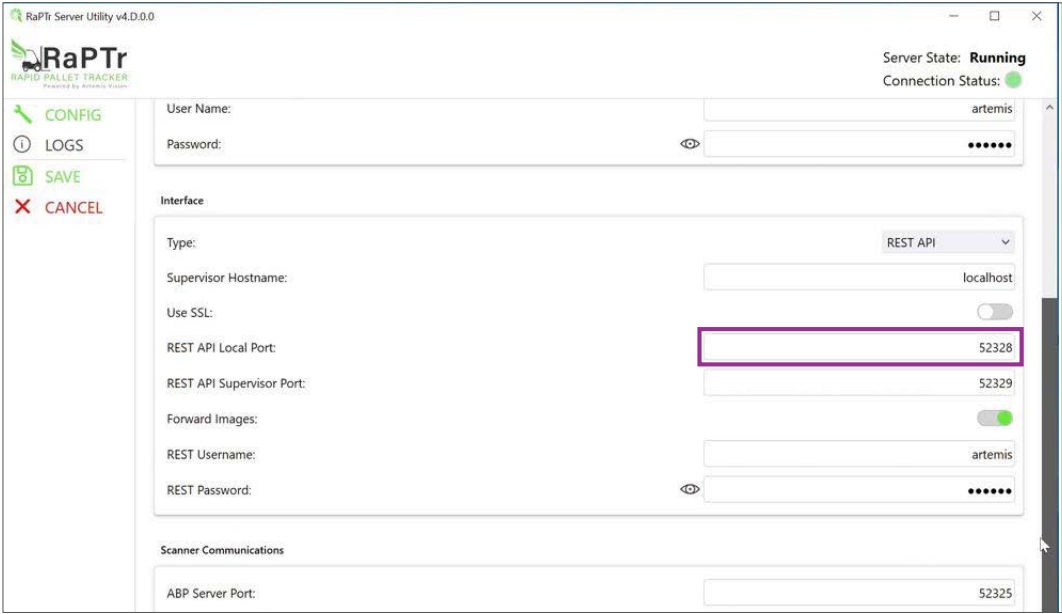Enable the Use SSL toggle
Image resolution: width=1062 pixels, height=614 pixels.
point(995,313)
